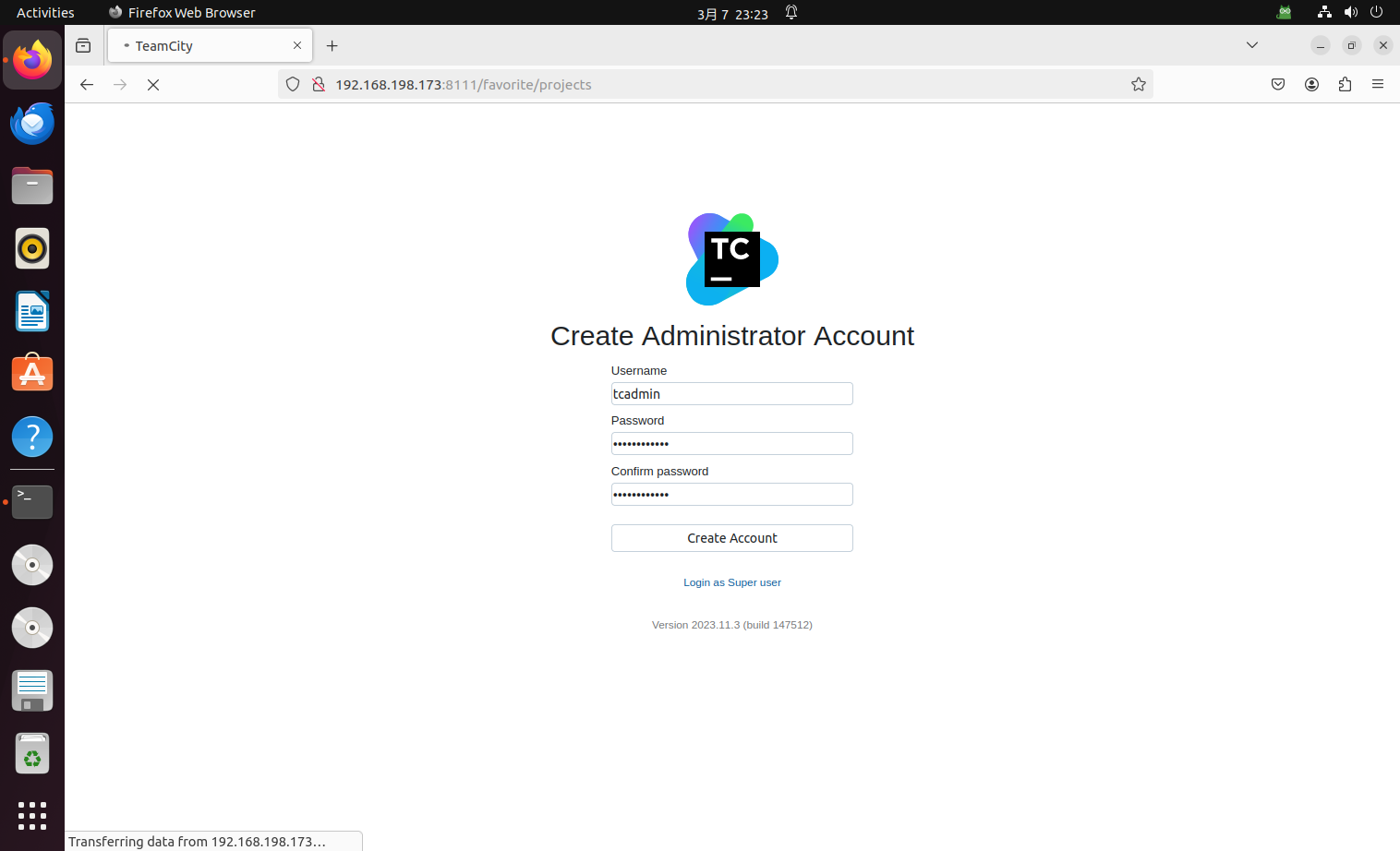The height and width of the screenshot is (851, 1400).
Task: Open the clock and calendar menu
Action: 732,13
